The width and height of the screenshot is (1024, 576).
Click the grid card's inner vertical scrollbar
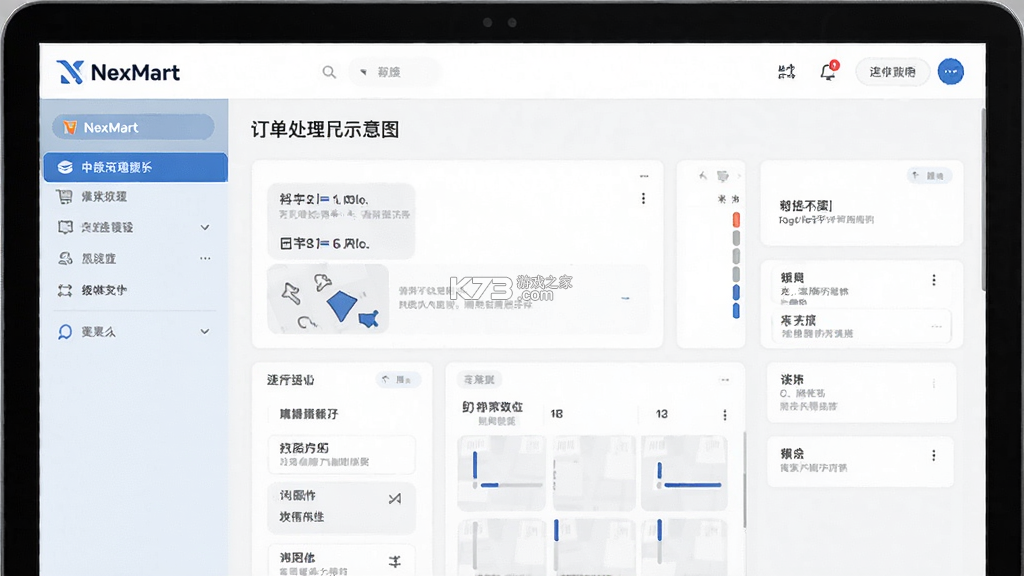coord(744,480)
